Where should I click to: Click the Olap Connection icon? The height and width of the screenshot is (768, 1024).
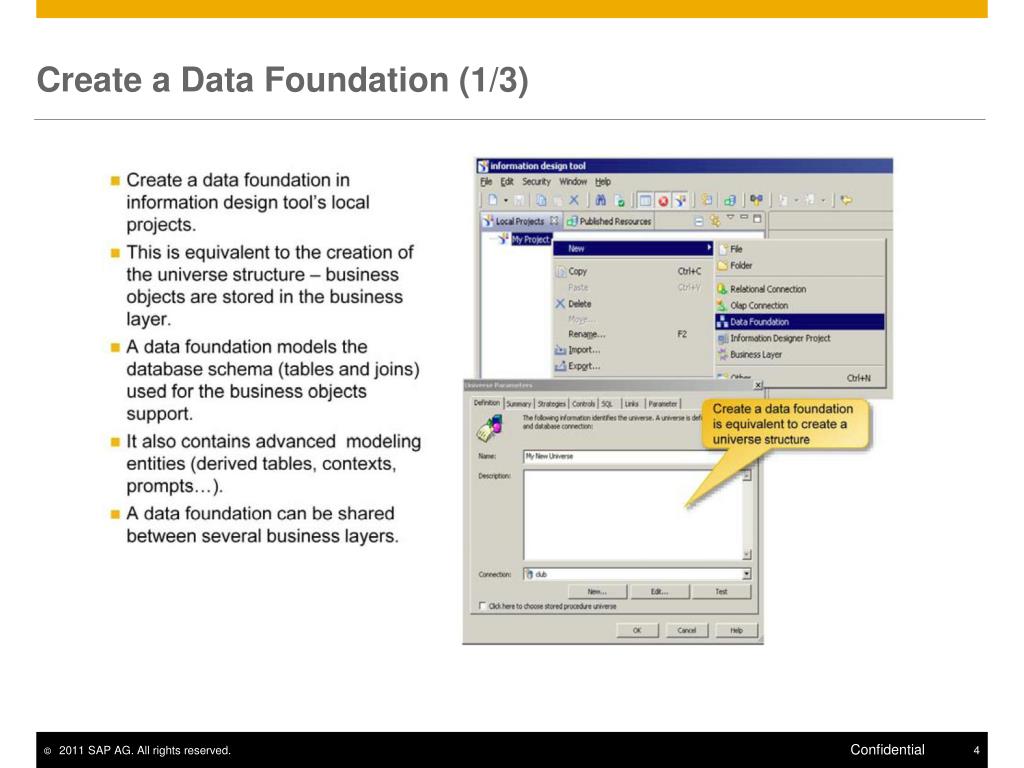point(722,305)
